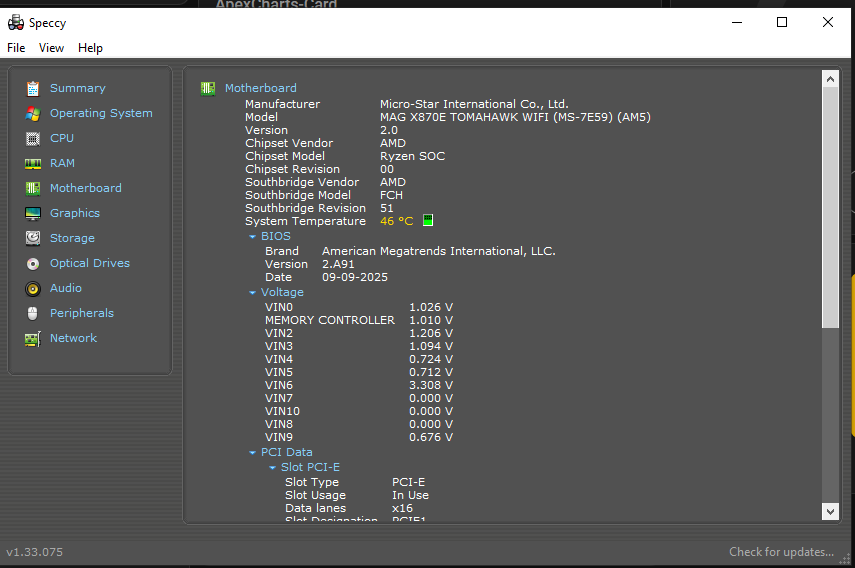This screenshot has height=568, width=855.
Task: Open the View menu
Action: click(x=51, y=48)
